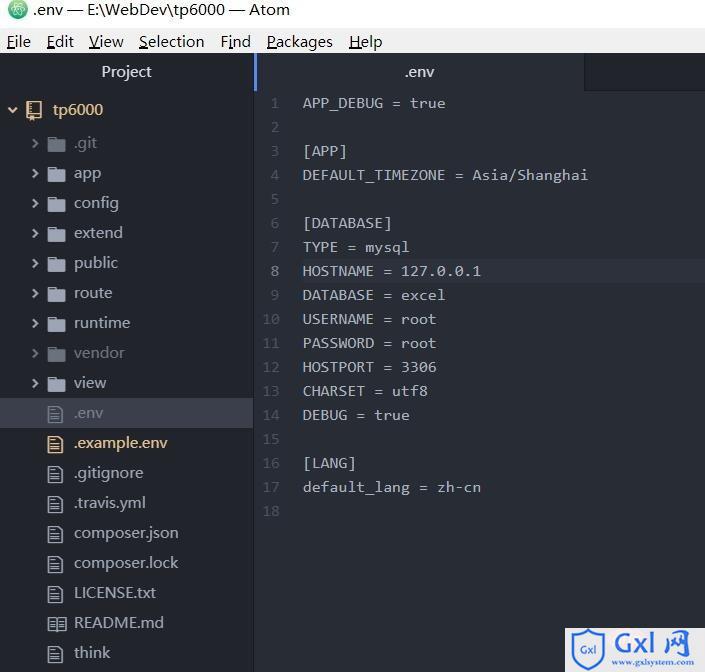Click the .env file icon in tree
705x672 pixels.
pos(55,414)
